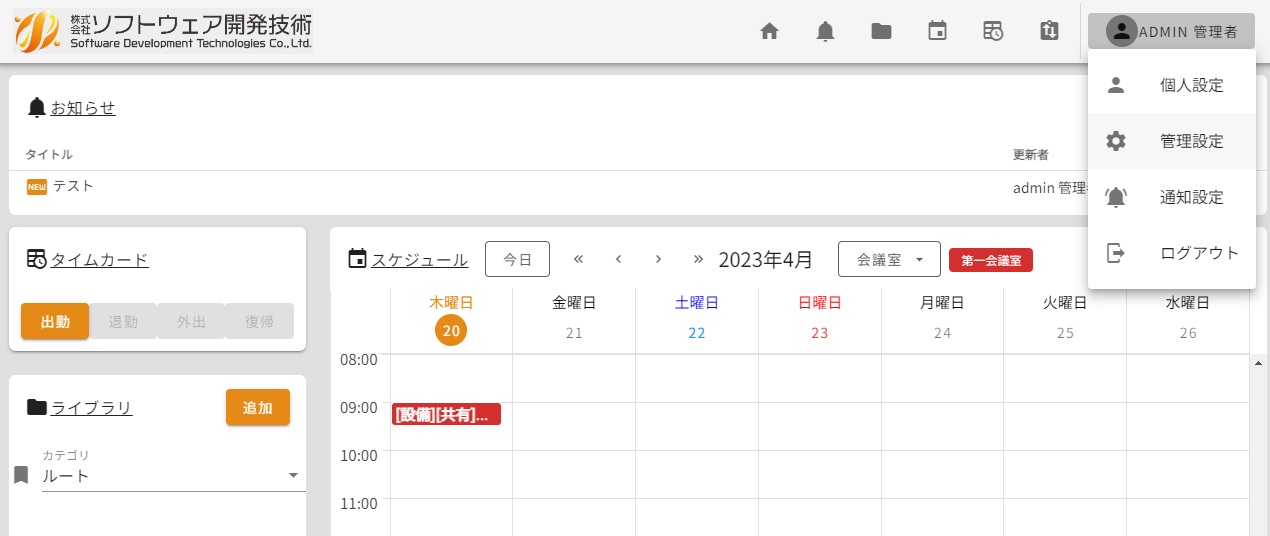
Task: Click the 今日 button in schedule
Action: 517,259
